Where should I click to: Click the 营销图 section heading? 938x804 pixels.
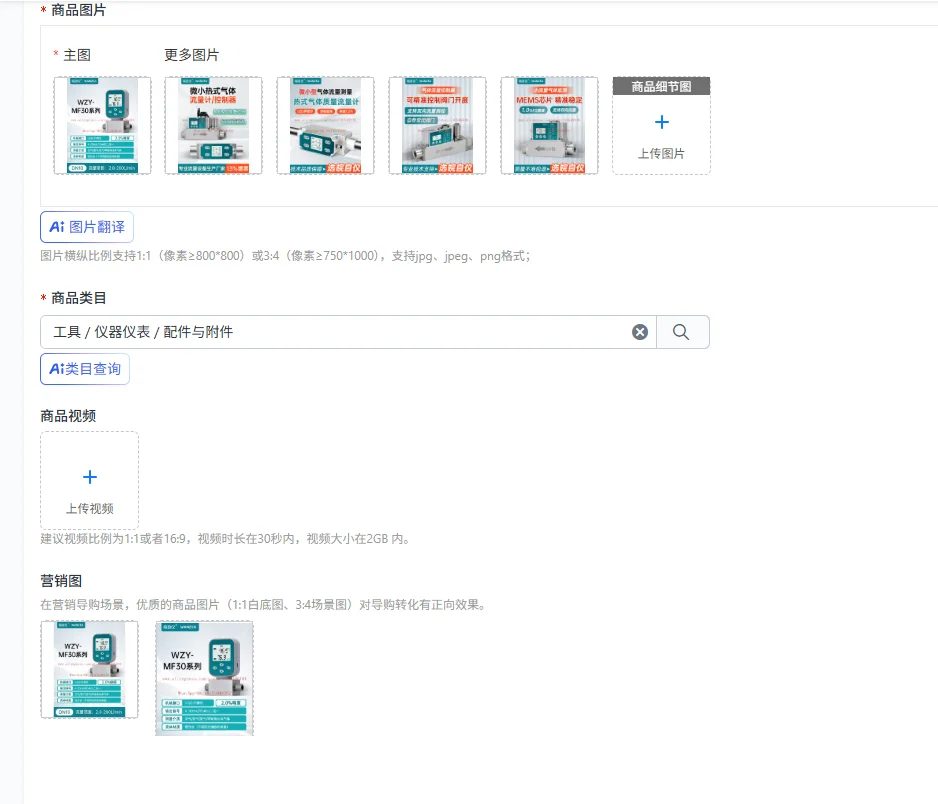click(61, 580)
